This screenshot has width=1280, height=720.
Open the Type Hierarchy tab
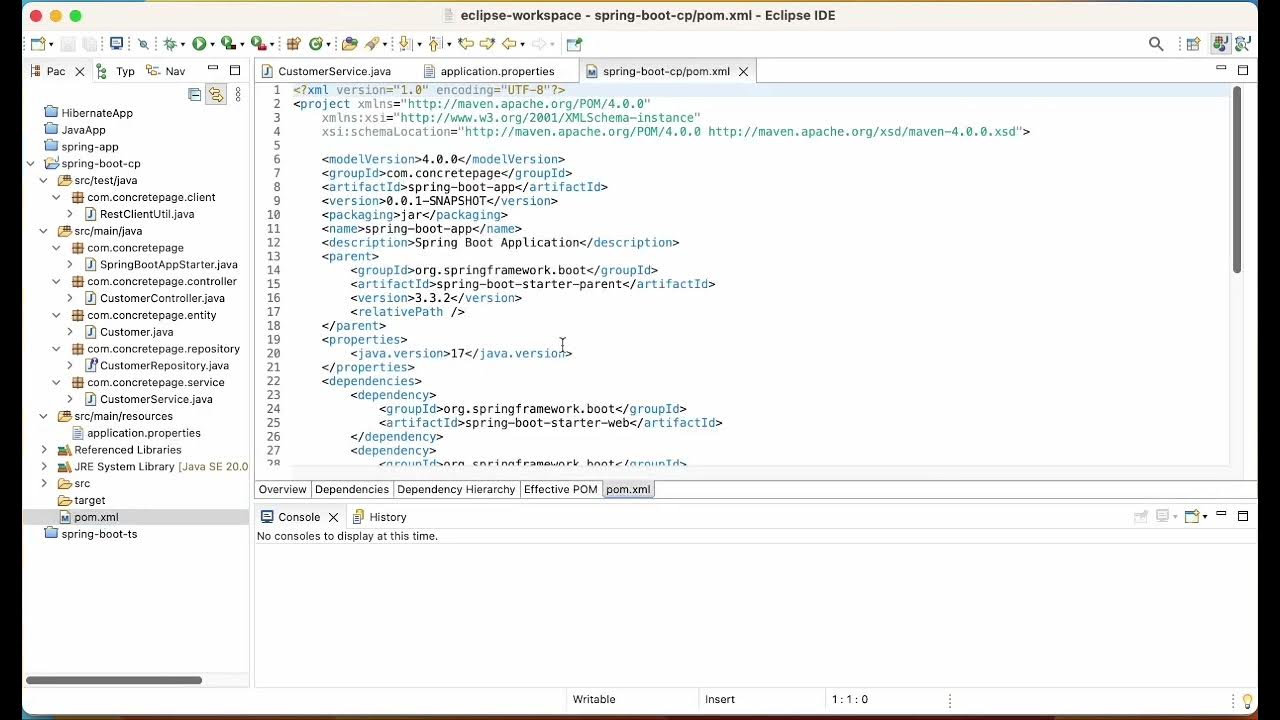click(115, 71)
